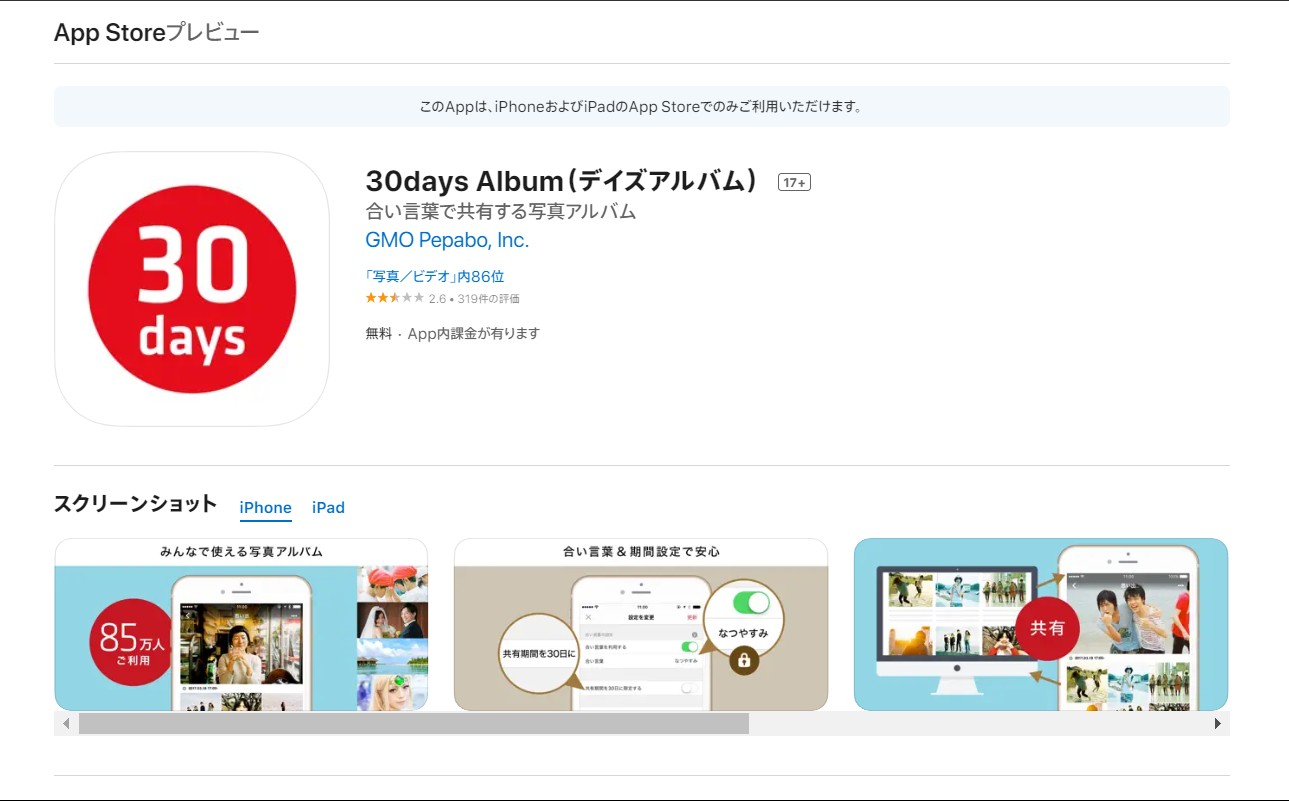This screenshot has width=1289, height=801.
Task: Open the GMO Pepabo, Inc. developer link
Action: [x=447, y=241]
